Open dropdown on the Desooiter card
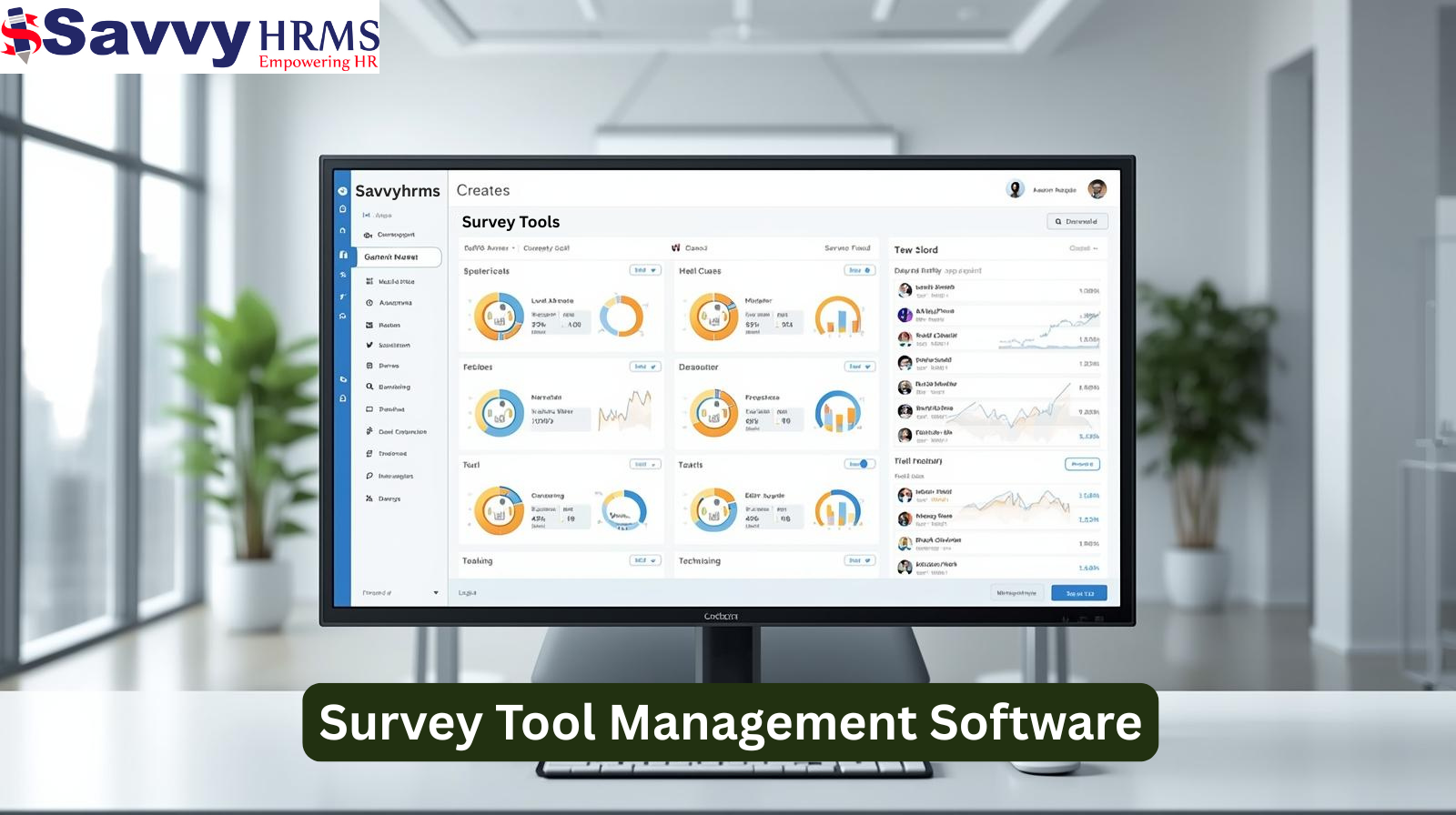This screenshot has height=815, width=1456. (x=860, y=367)
